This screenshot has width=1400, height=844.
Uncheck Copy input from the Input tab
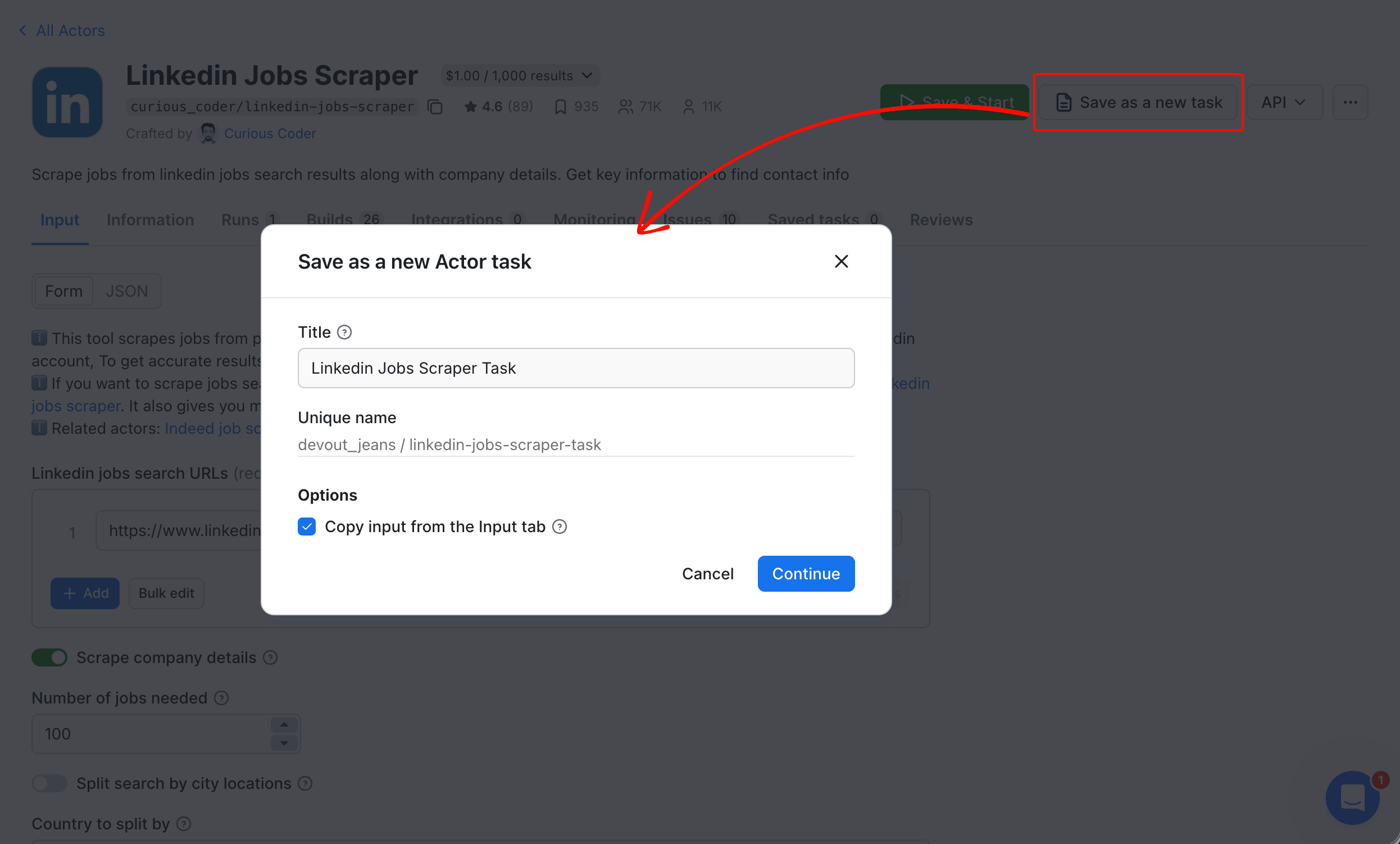click(307, 527)
